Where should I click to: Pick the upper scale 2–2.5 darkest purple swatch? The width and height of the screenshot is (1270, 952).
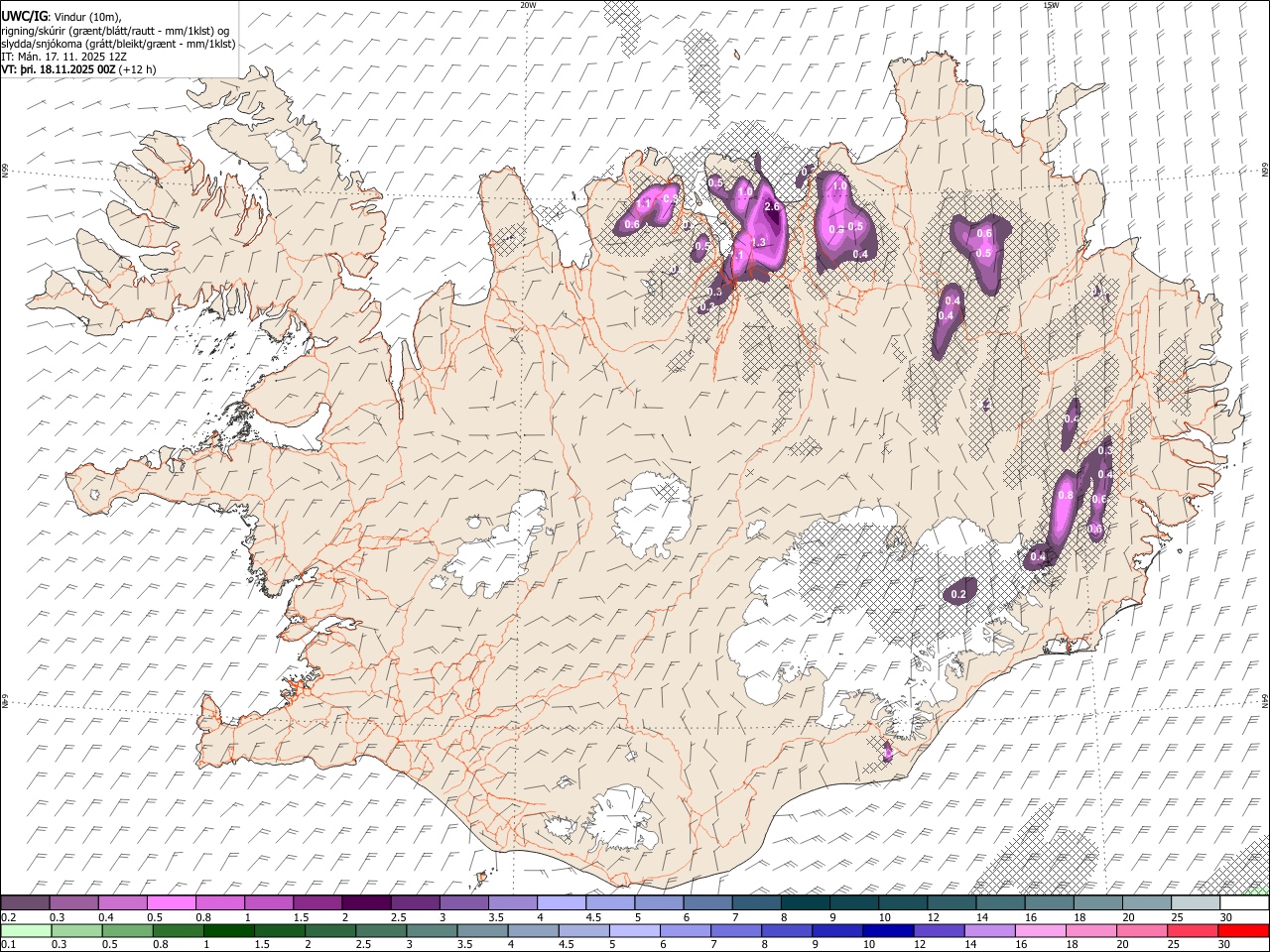pos(366,903)
